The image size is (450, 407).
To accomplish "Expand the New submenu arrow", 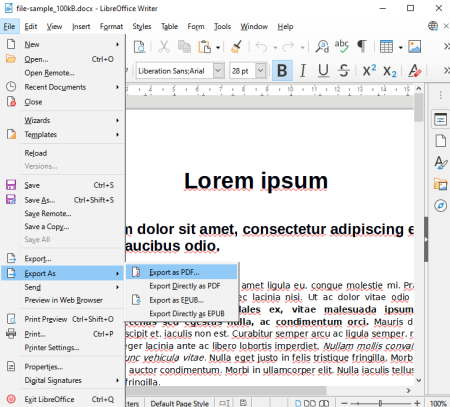I will coord(117,44).
